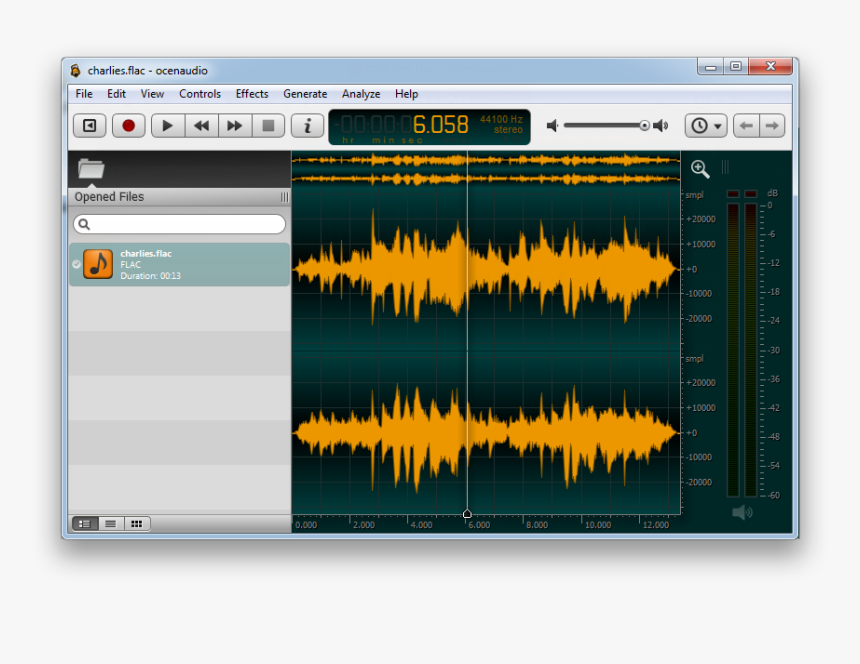Select the zoom magnifier above the waveform
The width and height of the screenshot is (860, 664).
(x=700, y=168)
